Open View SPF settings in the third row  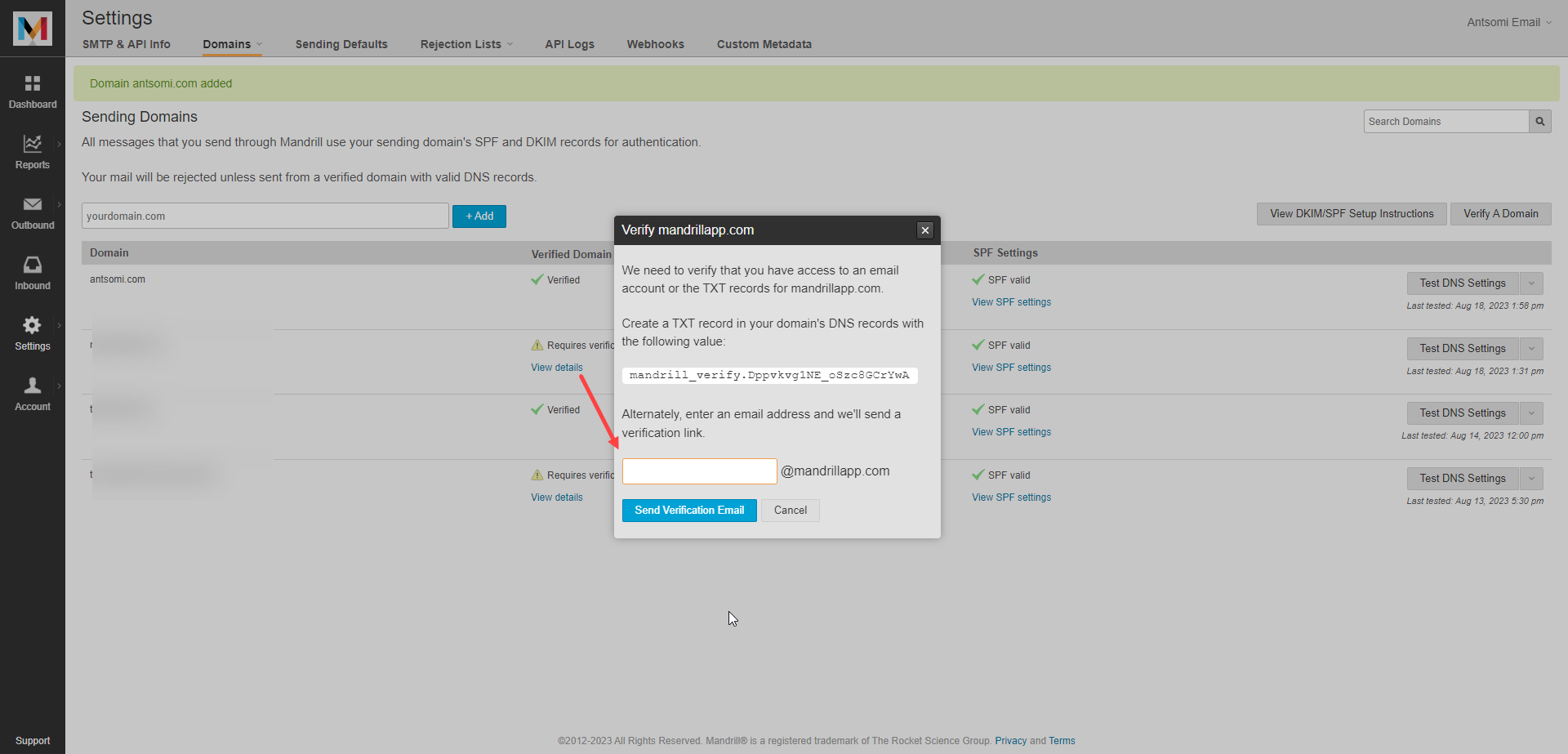pyautogui.click(x=1011, y=432)
